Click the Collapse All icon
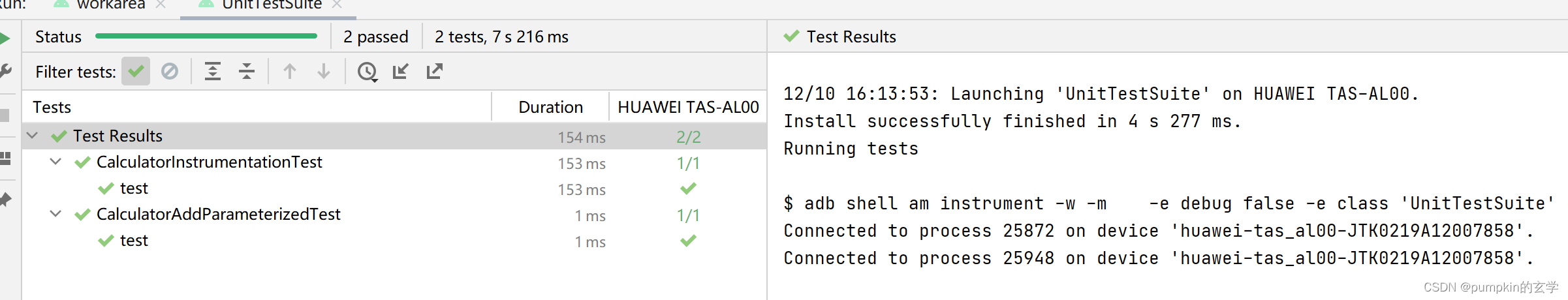The image size is (1568, 300). point(247,71)
